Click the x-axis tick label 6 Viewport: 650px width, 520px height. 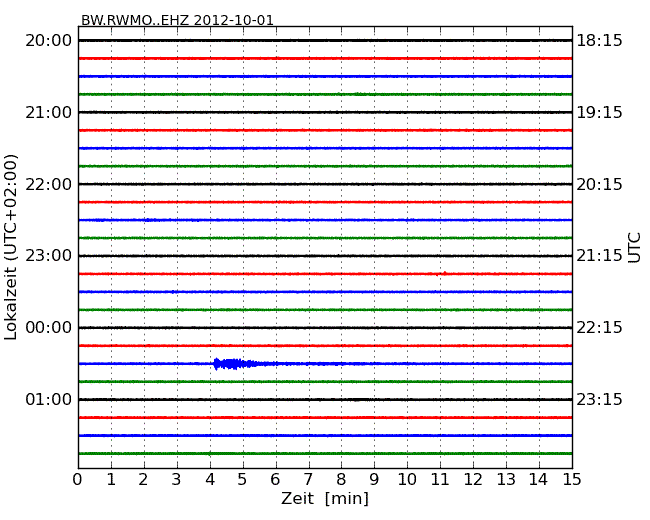[275, 480]
